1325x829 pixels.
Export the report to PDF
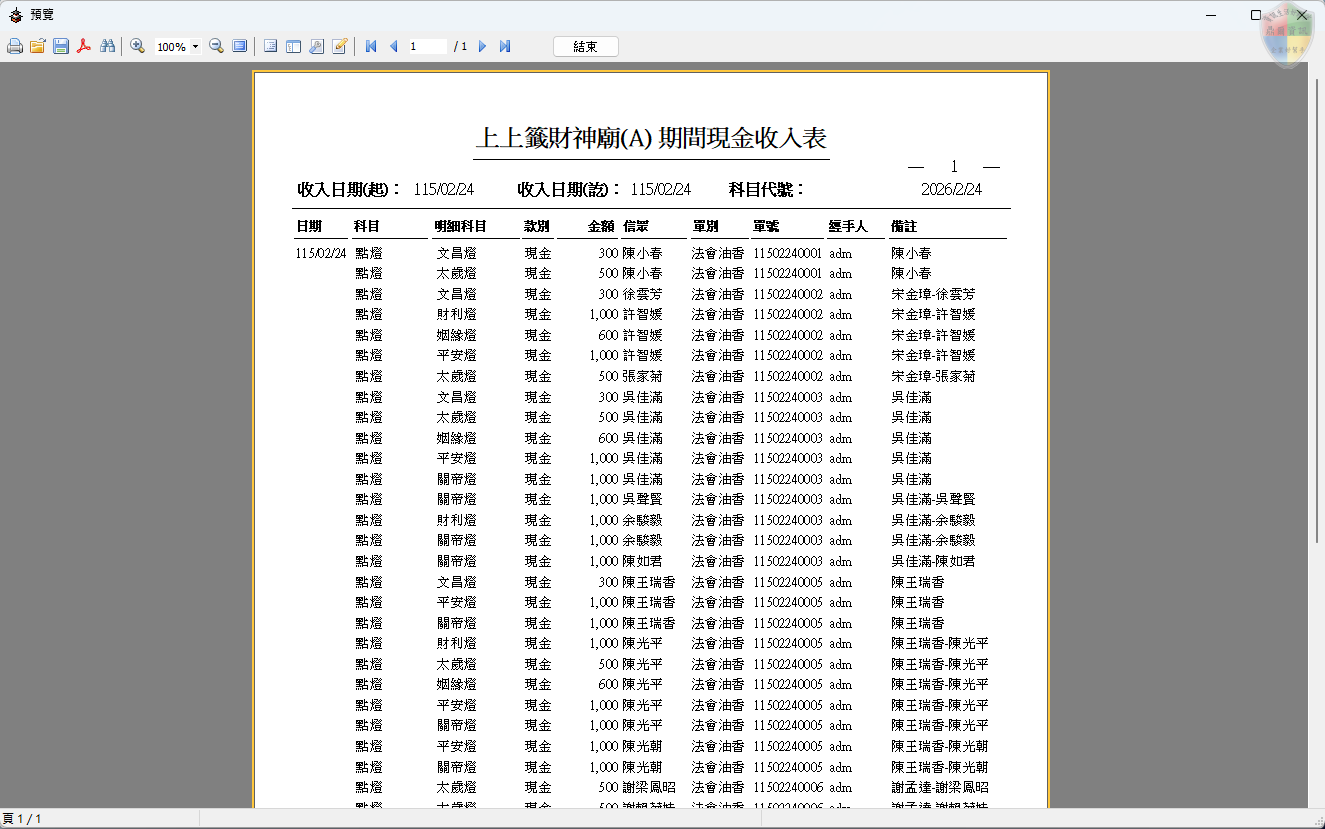(x=84, y=46)
